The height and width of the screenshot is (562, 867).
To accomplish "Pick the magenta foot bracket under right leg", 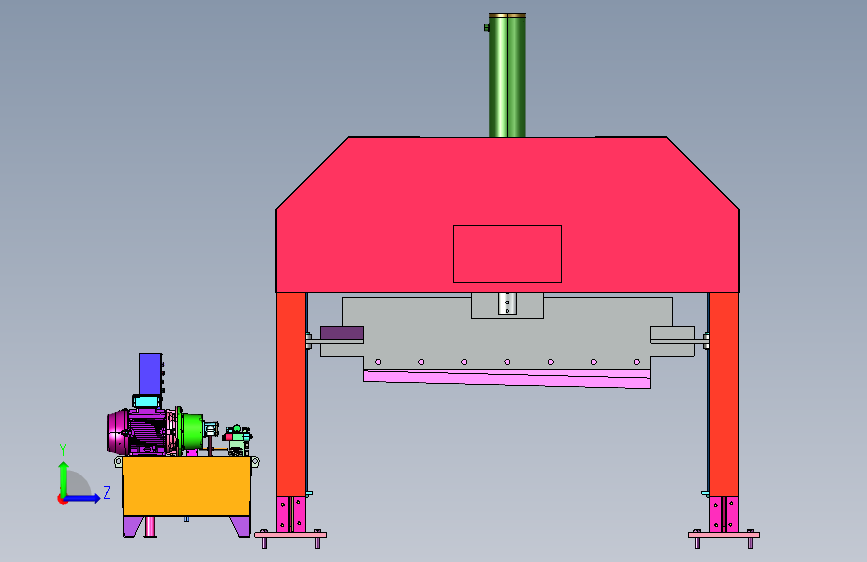I will point(724,514).
